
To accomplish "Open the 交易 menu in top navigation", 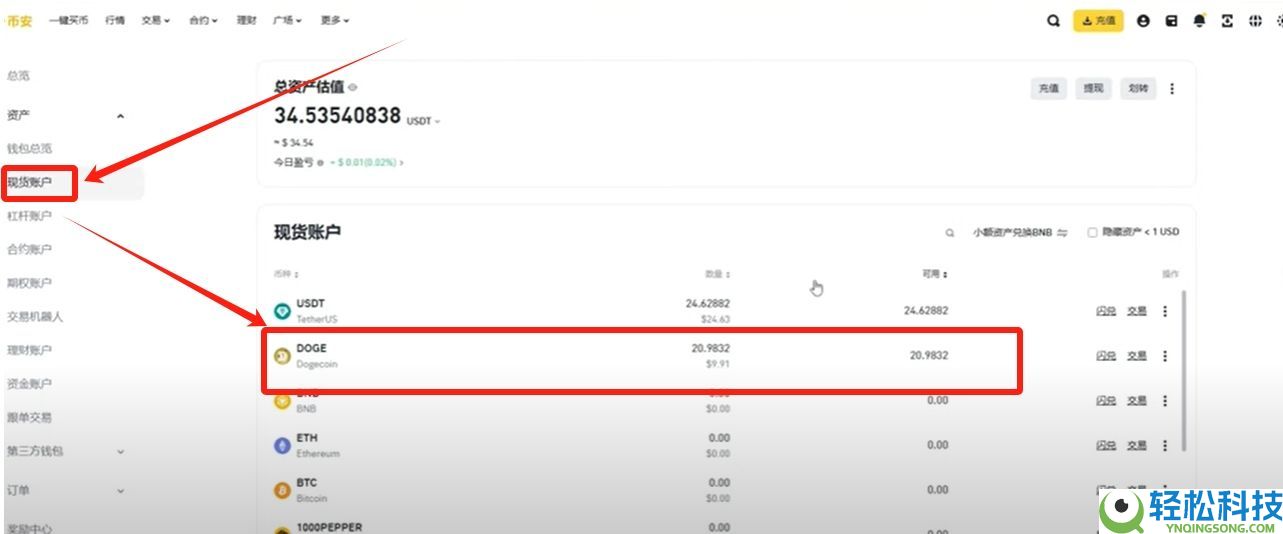I will pyautogui.click(x=155, y=20).
